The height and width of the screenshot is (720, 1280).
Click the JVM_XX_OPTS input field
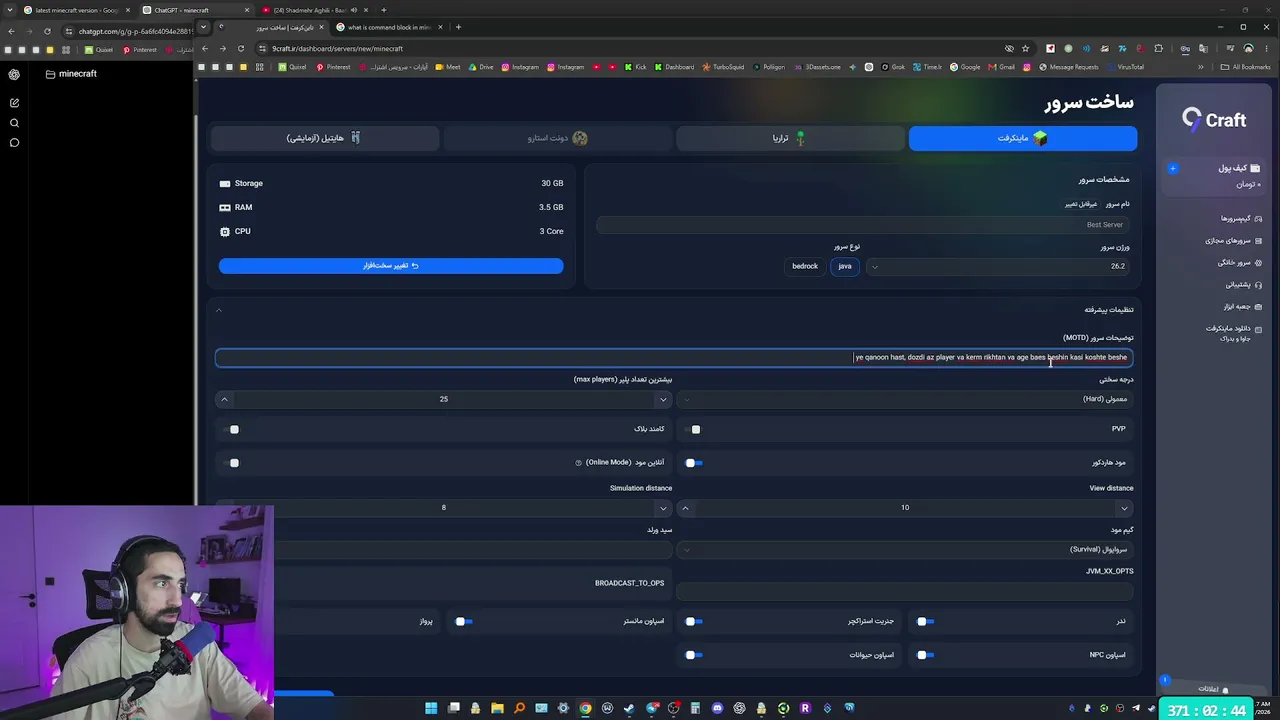(906, 592)
